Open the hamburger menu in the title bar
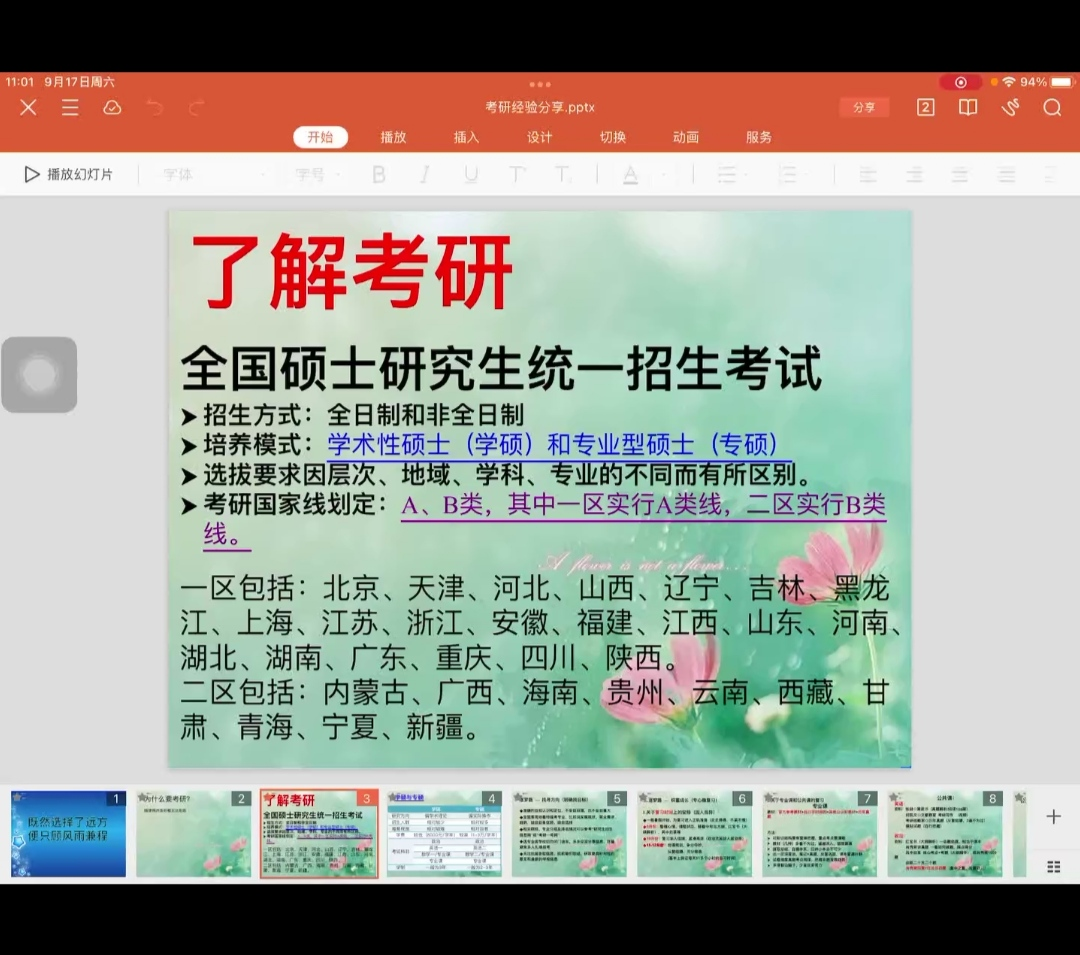Image resolution: width=1080 pixels, height=955 pixels. point(70,108)
